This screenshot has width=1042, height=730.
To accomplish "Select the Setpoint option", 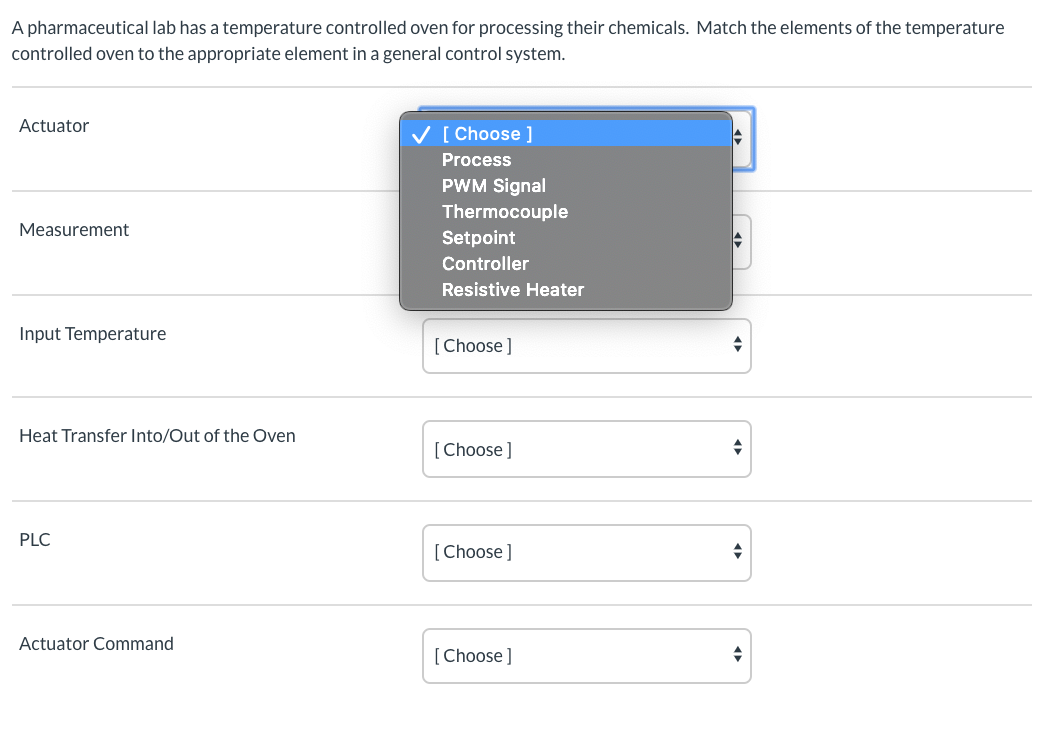I will 479,238.
